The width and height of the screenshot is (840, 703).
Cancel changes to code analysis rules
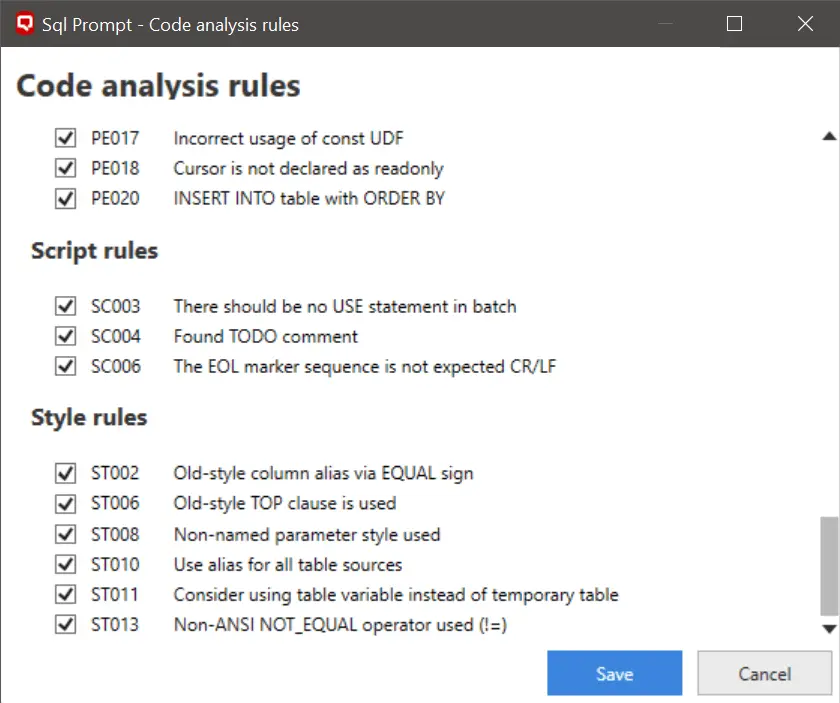764,673
